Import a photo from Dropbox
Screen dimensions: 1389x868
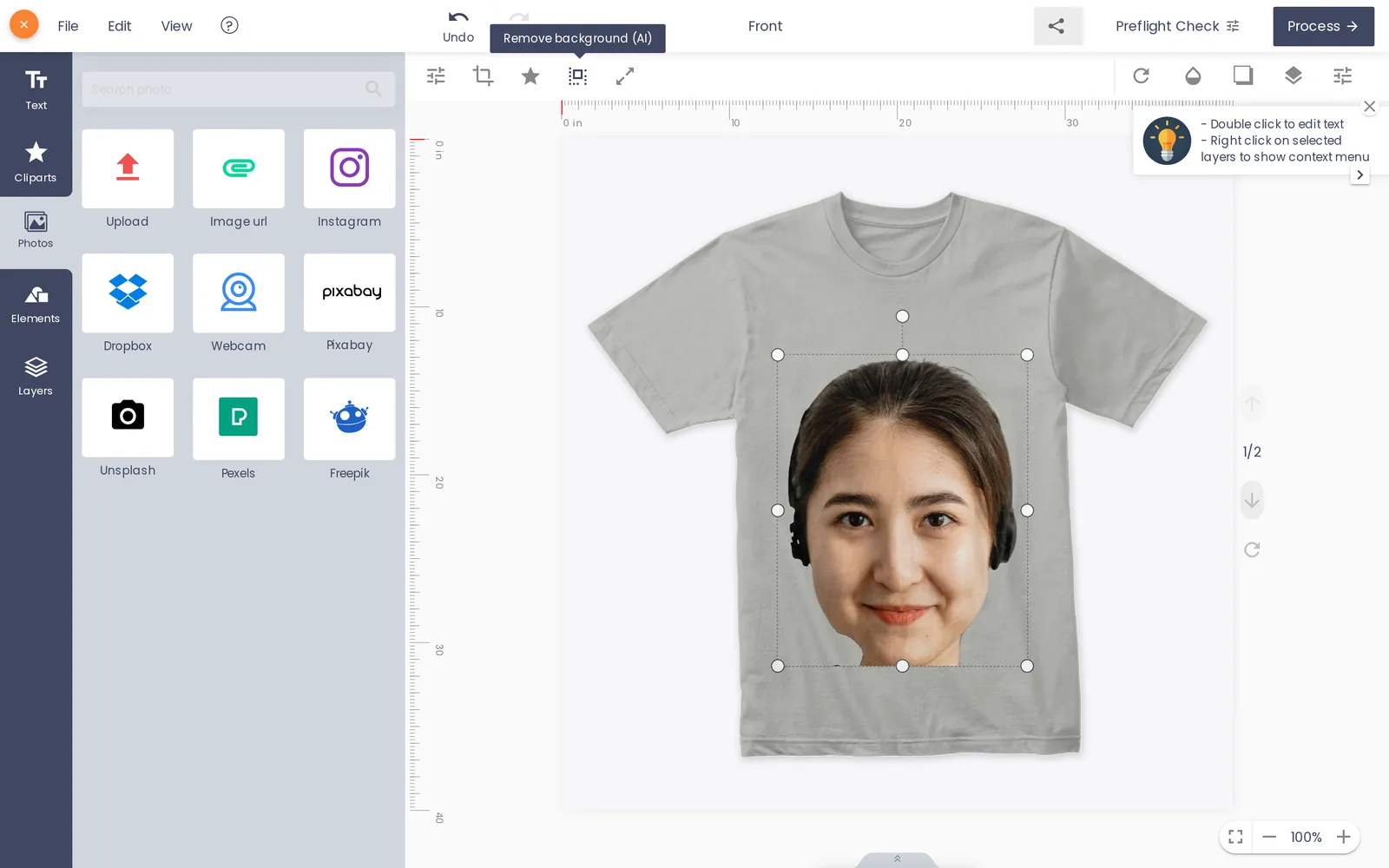click(x=128, y=293)
